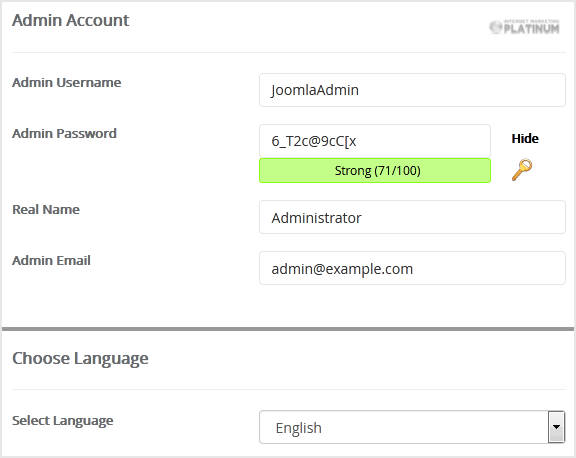Click the Select Language label
The height and width of the screenshot is (458, 576).
(62, 421)
